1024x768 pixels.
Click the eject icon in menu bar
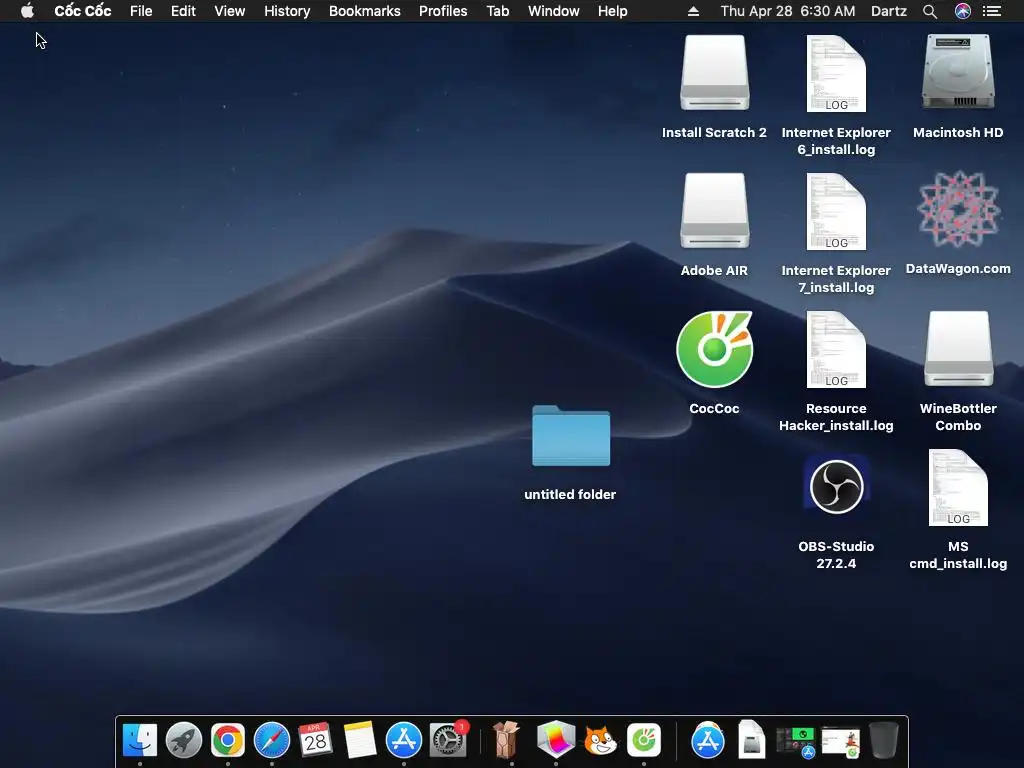[x=694, y=11]
